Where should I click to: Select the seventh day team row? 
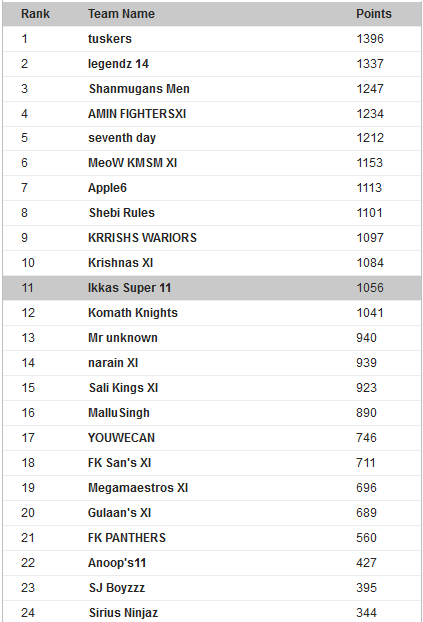(x=212, y=138)
